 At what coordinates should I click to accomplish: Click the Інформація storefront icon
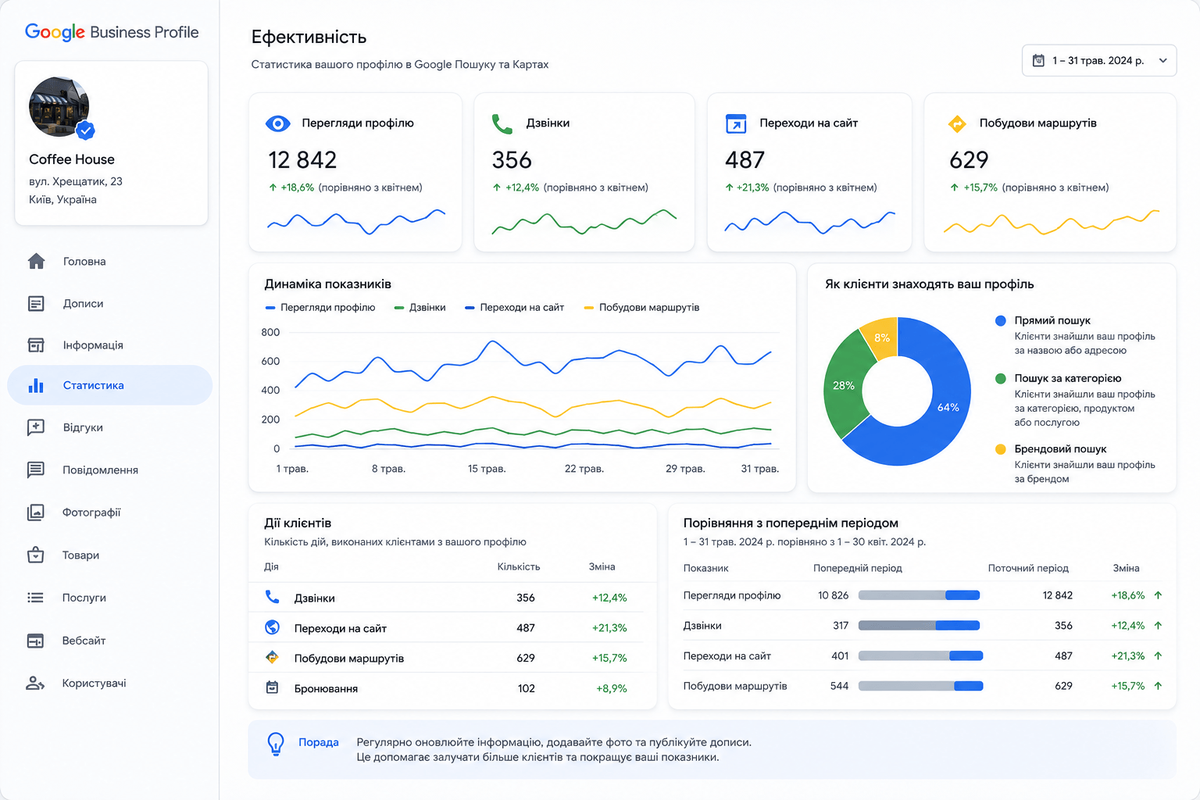[36, 345]
